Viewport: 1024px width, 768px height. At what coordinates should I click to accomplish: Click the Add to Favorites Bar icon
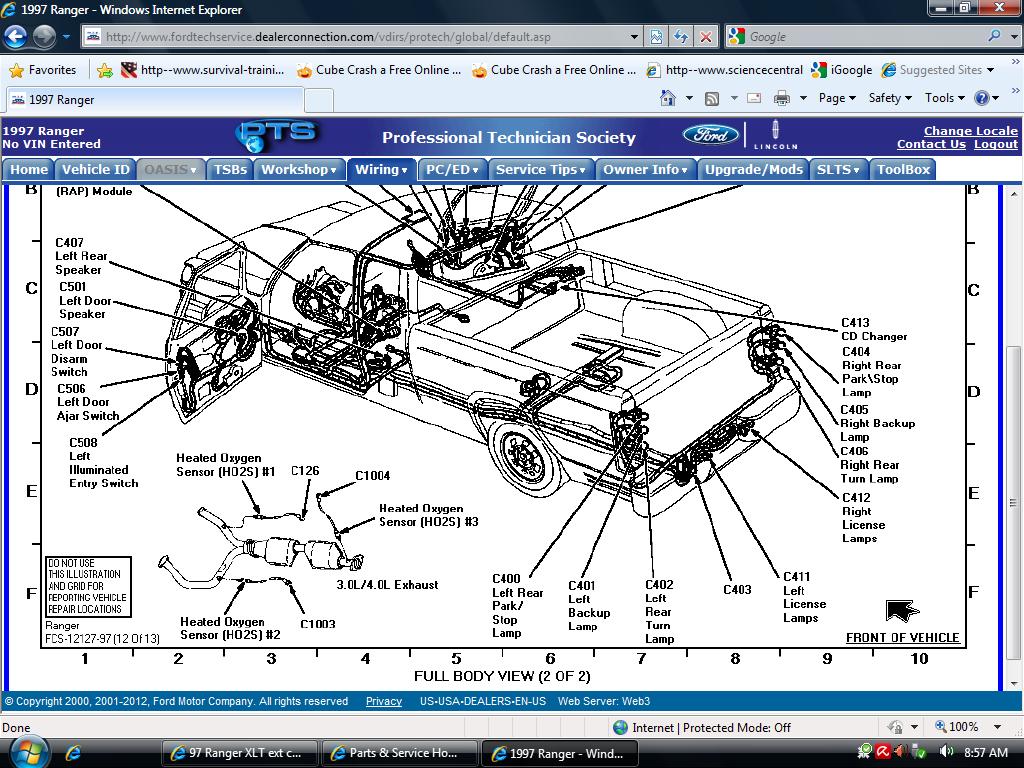pos(104,70)
